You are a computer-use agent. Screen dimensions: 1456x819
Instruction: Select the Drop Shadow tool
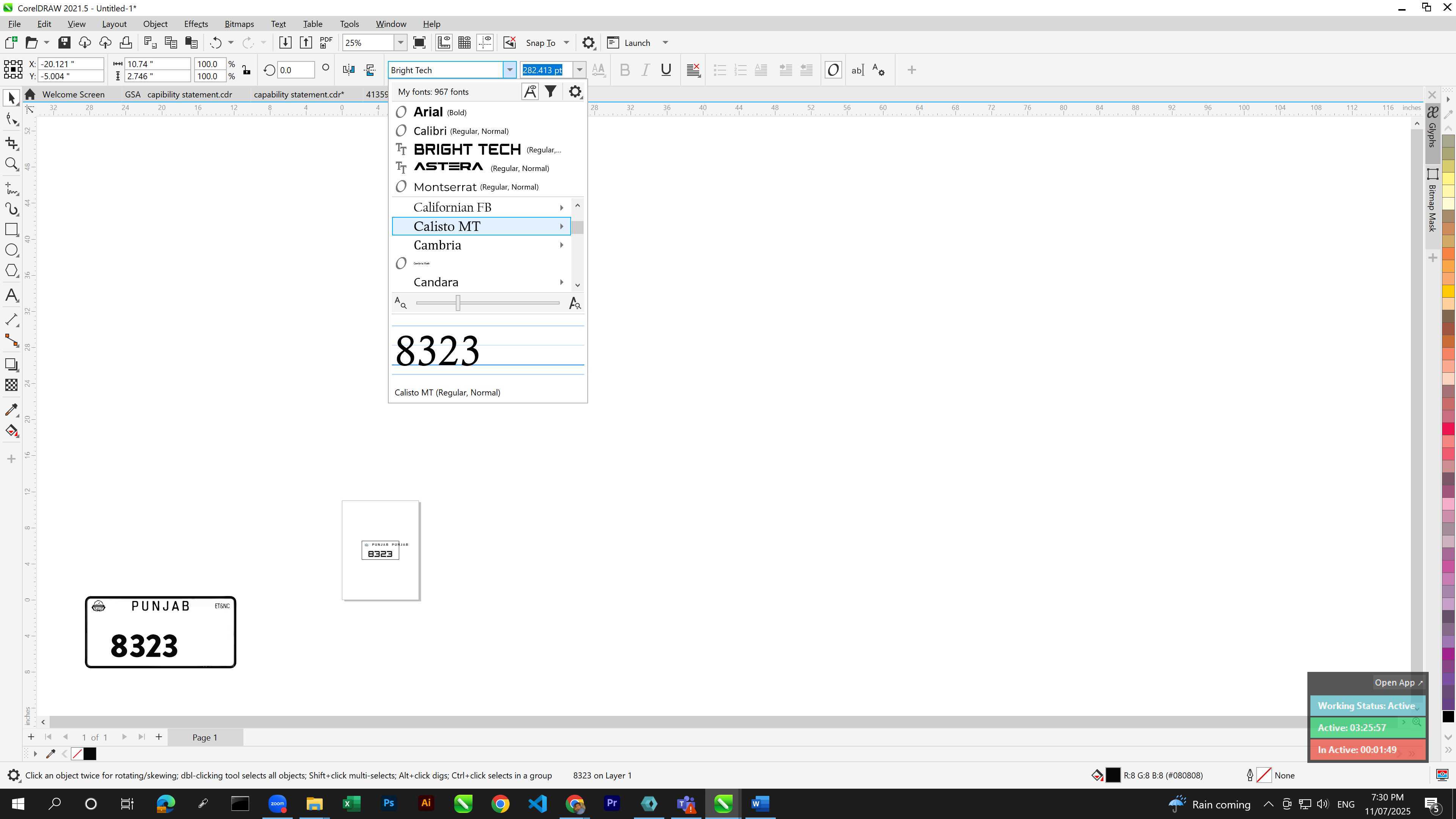tap(11, 364)
